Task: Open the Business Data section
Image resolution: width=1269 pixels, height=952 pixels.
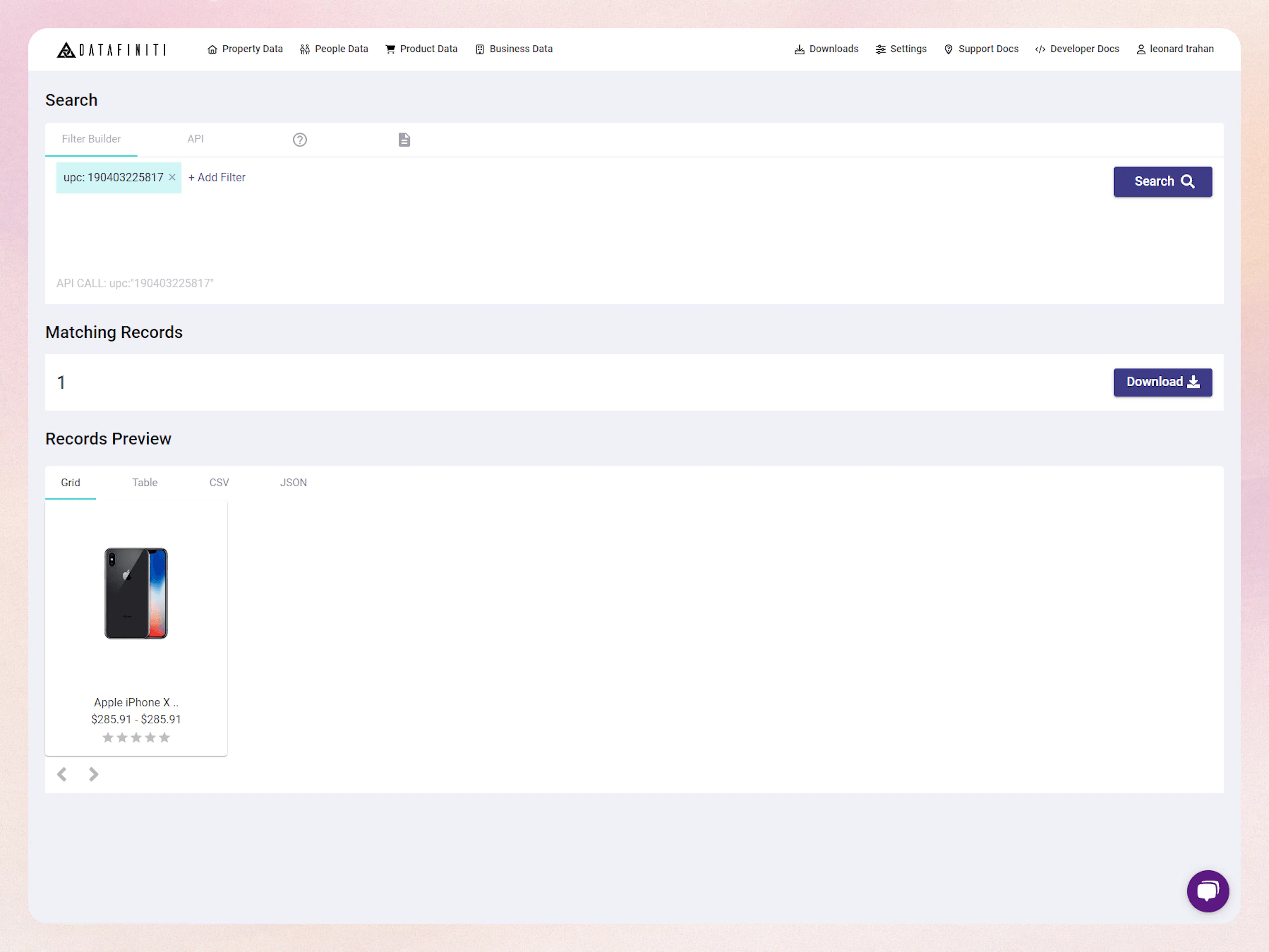Action: pyautogui.click(x=514, y=49)
